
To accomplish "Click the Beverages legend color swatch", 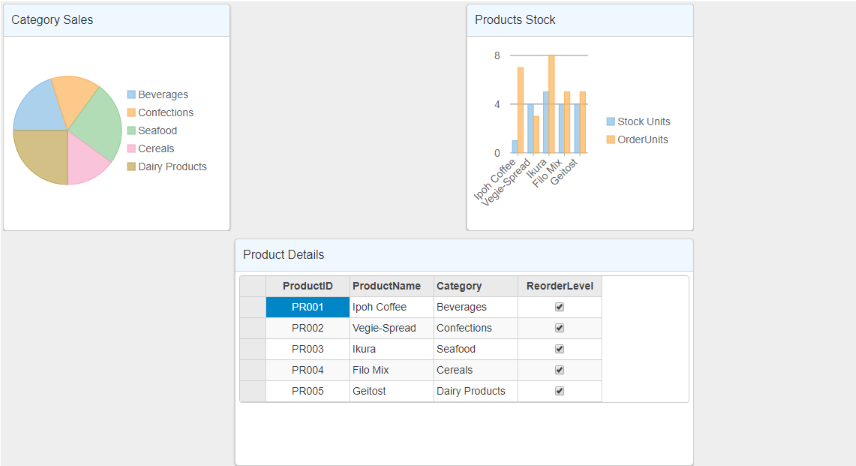I will point(131,95).
